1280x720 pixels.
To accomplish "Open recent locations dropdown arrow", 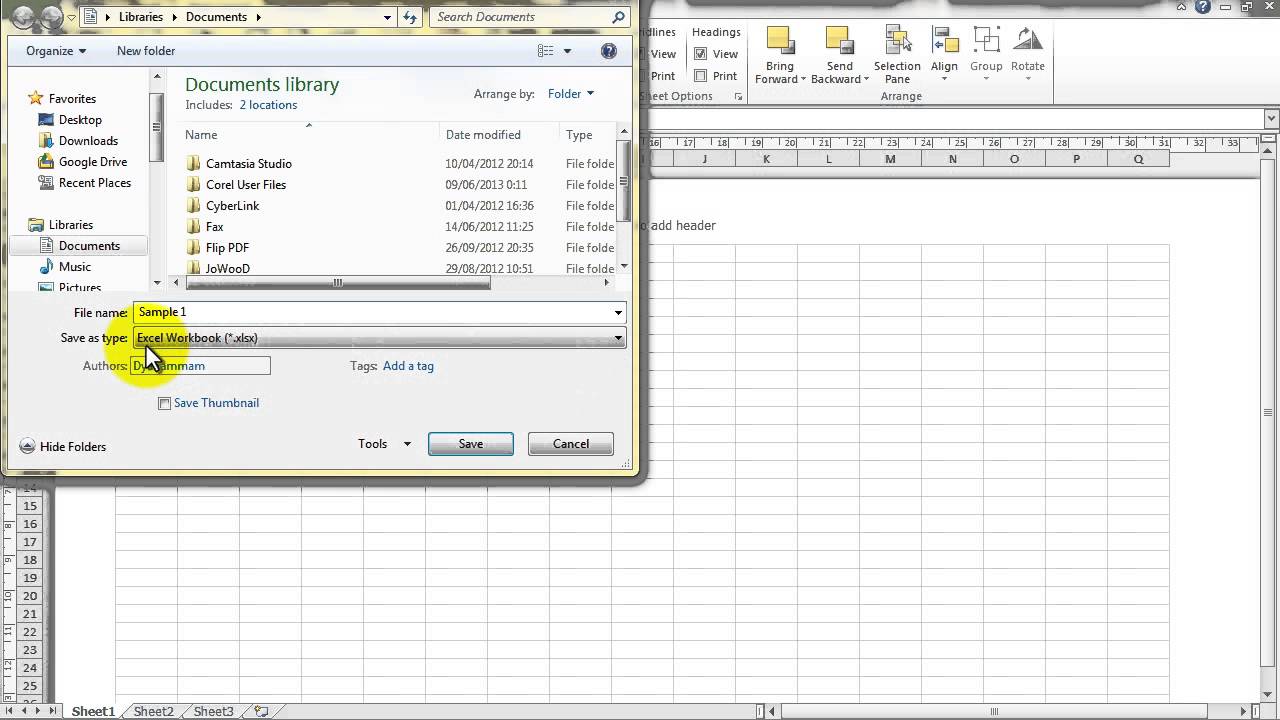I will point(72,18).
